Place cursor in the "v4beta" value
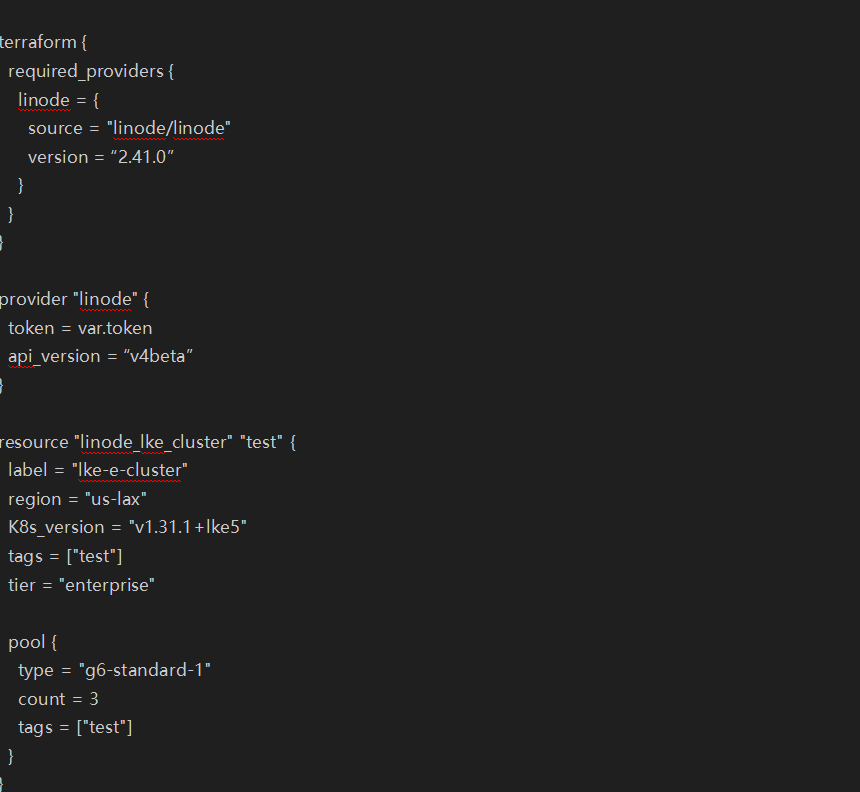The height and width of the screenshot is (792, 860). click(157, 356)
